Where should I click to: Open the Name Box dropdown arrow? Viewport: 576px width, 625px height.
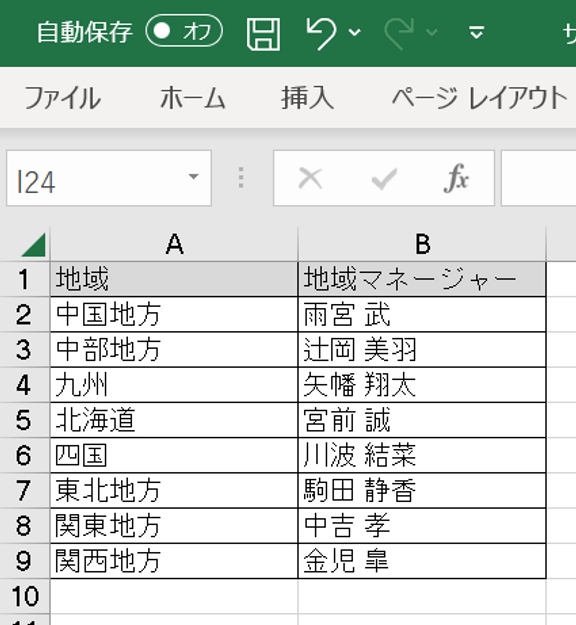[193, 177]
